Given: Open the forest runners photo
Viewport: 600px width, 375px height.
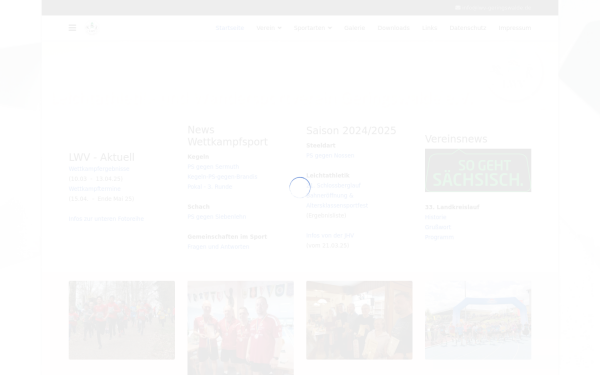Looking at the screenshot, I should 122,320.
